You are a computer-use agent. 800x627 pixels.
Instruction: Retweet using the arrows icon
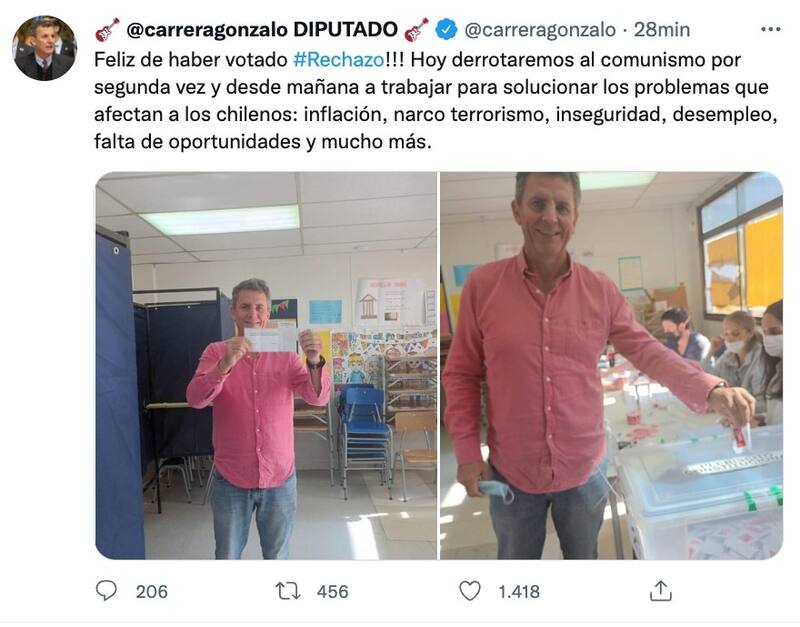[288, 591]
